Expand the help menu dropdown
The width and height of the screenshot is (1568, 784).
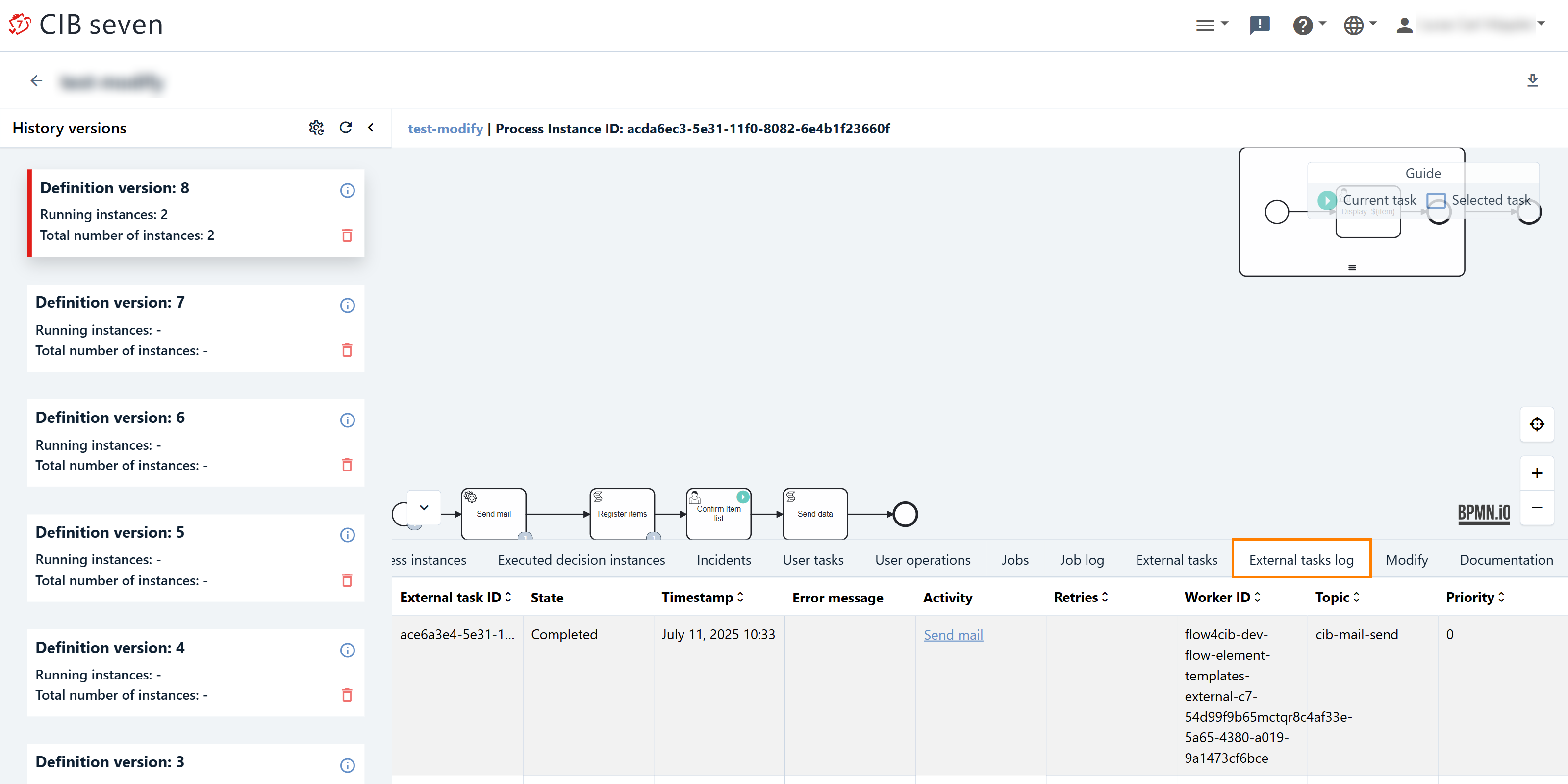point(1309,25)
